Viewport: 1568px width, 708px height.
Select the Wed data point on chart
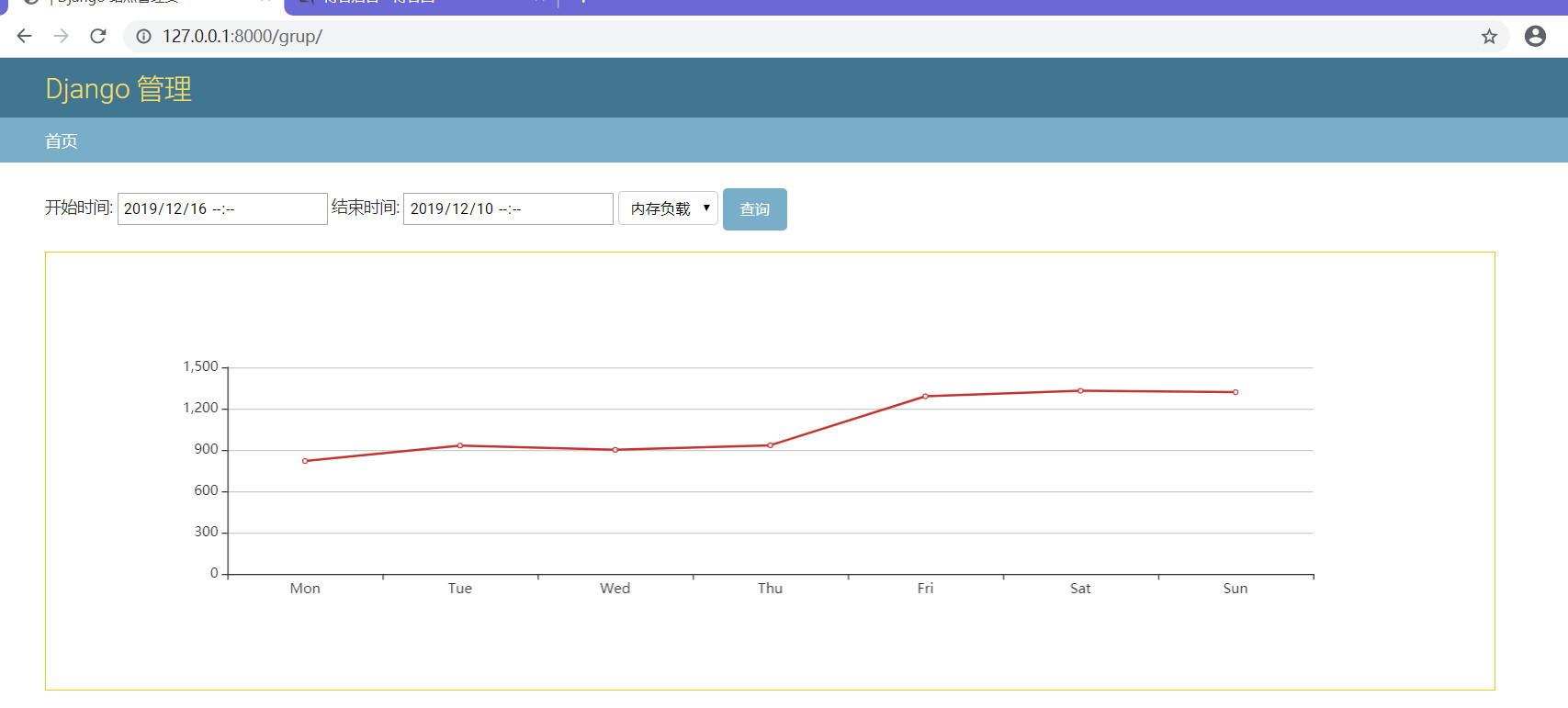615,450
